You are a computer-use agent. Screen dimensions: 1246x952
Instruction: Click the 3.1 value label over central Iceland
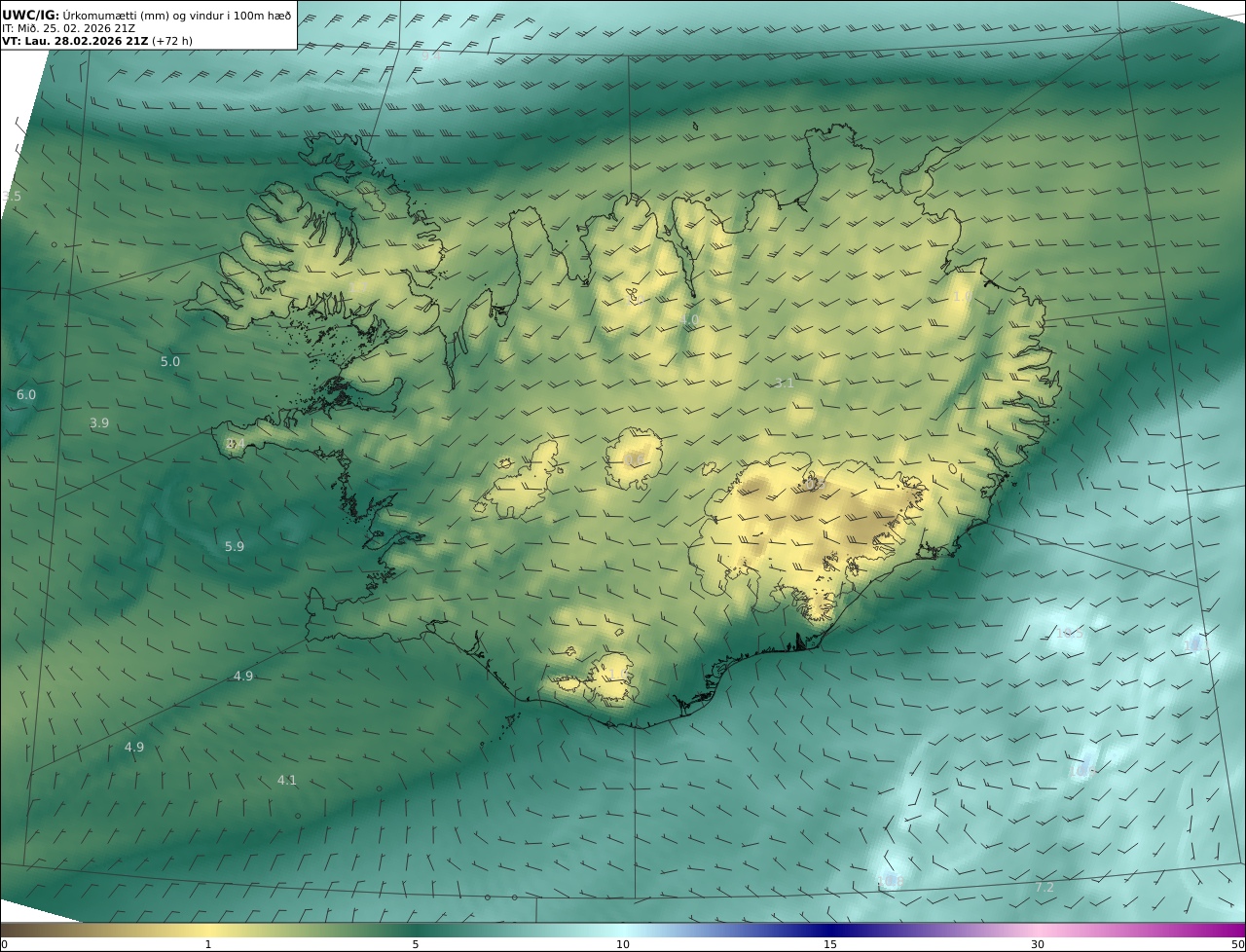(x=784, y=384)
